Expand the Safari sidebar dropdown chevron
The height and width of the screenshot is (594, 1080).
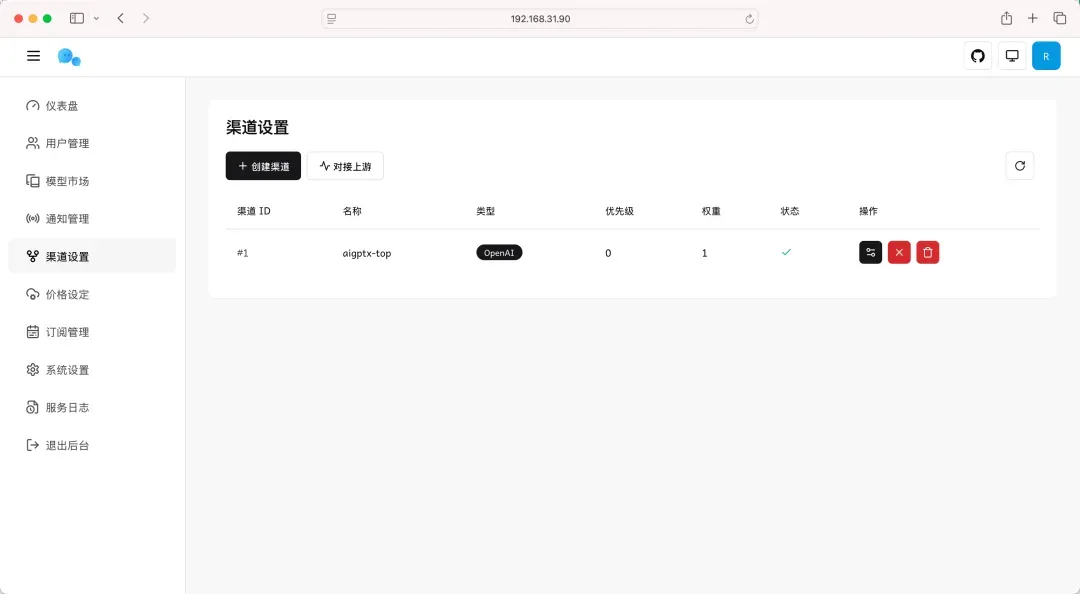pyautogui.click(x=96, y=19)
